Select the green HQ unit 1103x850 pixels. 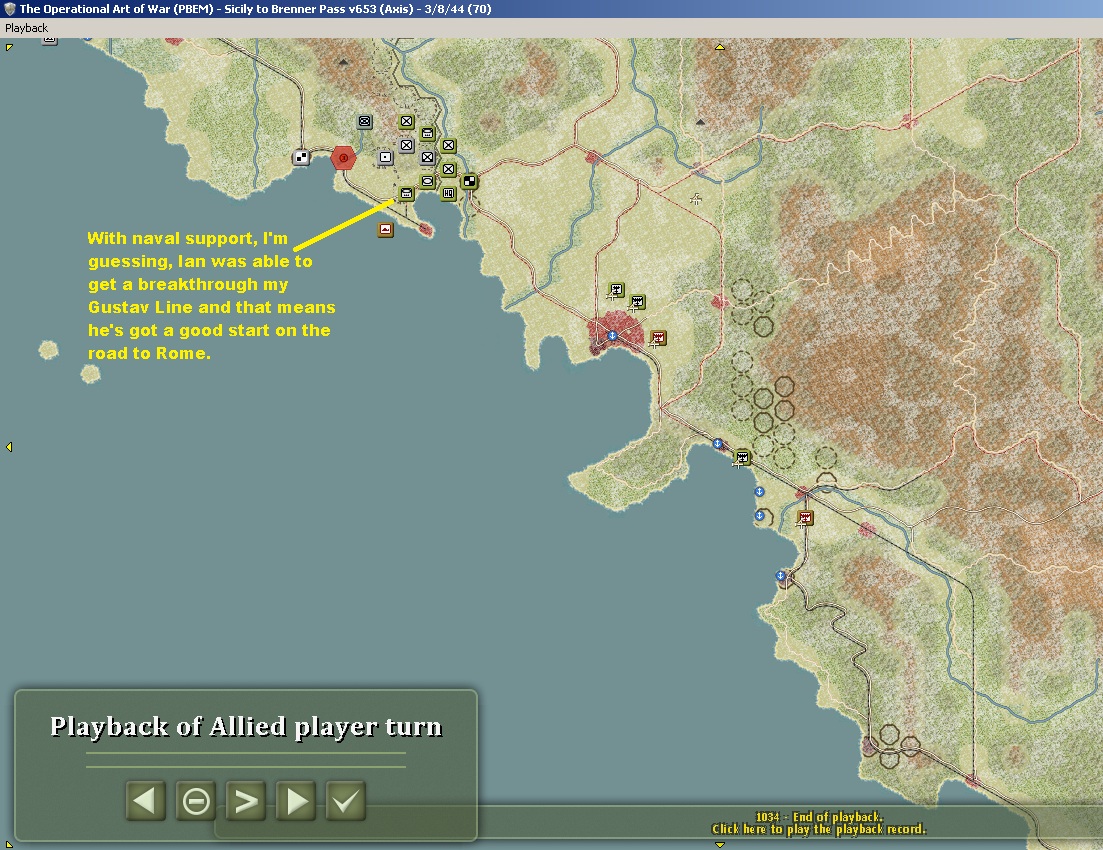448,194
